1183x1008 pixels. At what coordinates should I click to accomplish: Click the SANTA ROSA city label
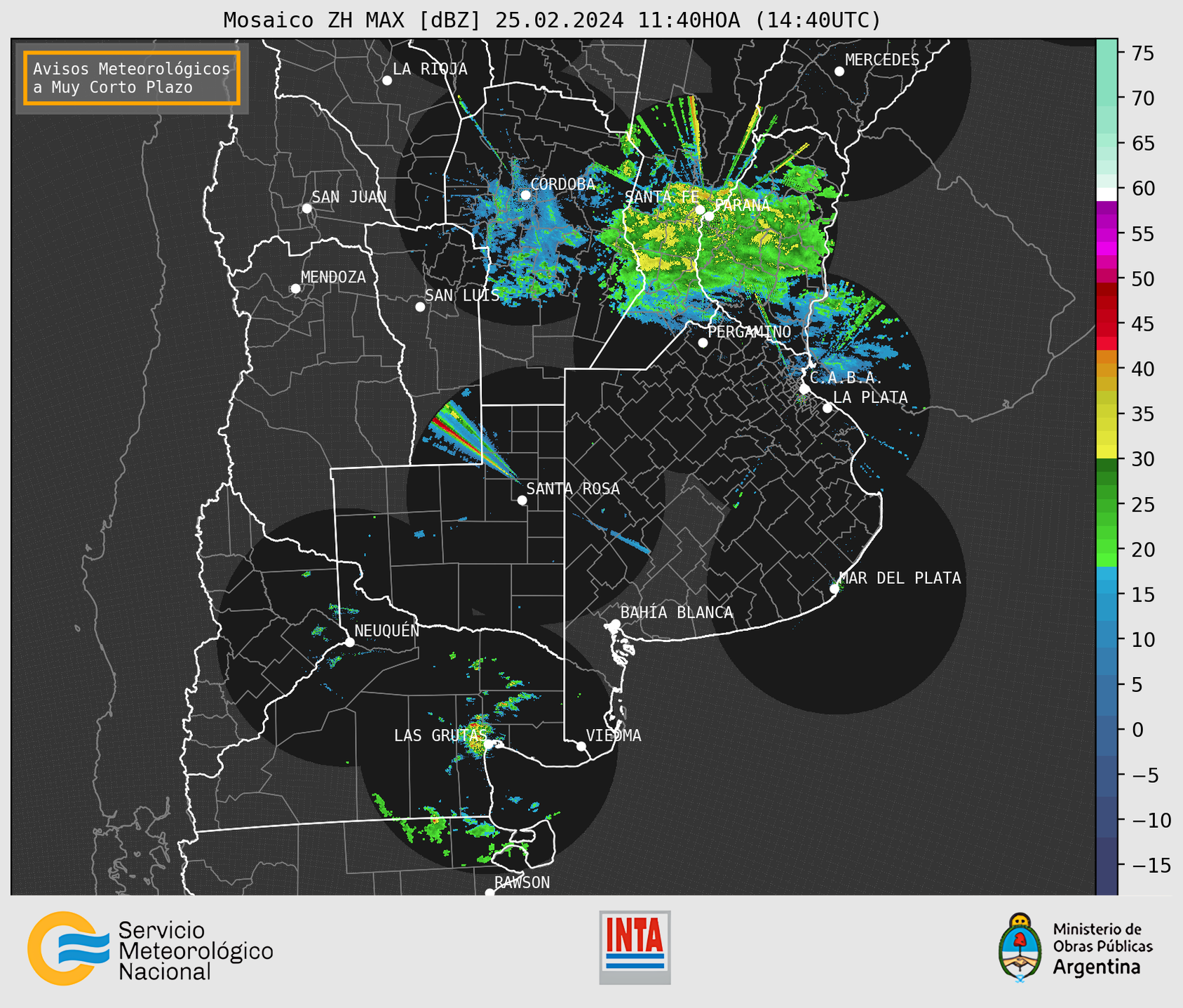(x=573, y=489)
